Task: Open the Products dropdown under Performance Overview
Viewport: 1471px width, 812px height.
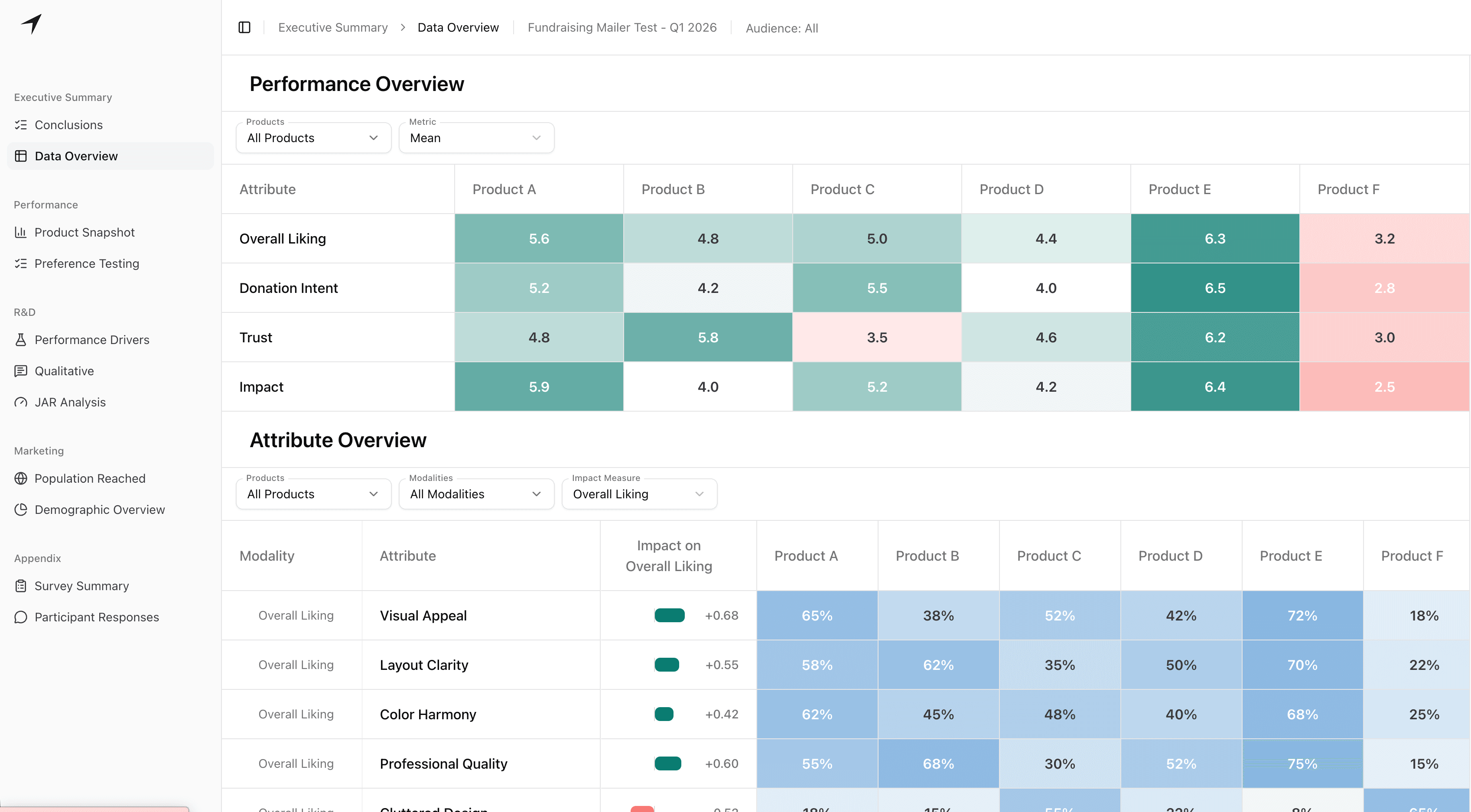Action: 313,138
